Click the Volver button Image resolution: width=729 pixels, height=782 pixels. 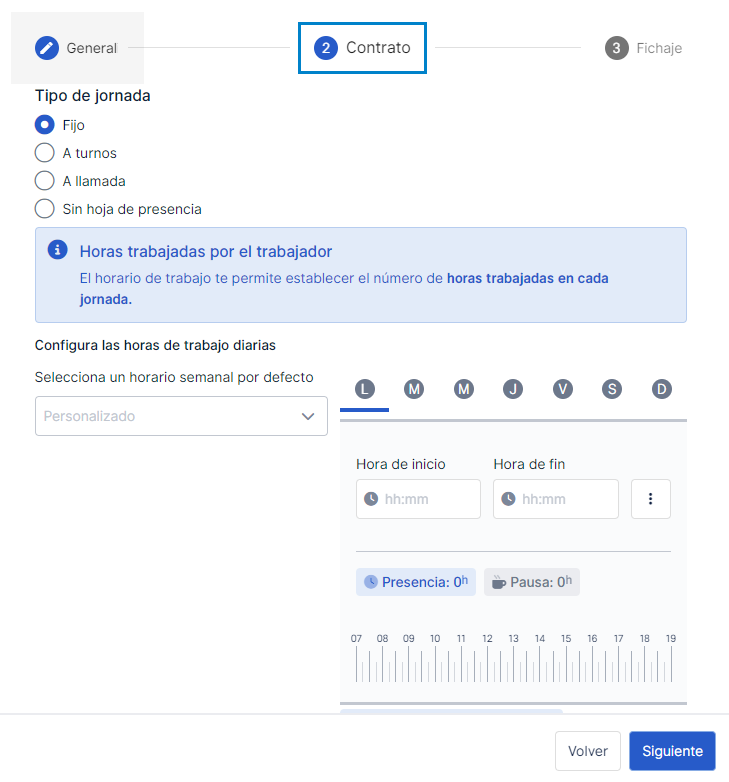587,751
